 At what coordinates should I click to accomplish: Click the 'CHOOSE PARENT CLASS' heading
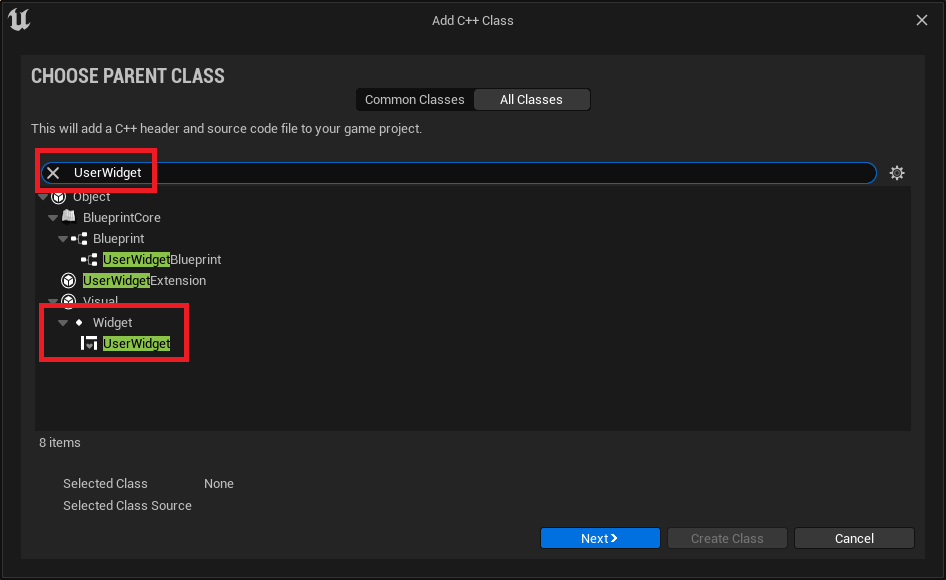pos(128,76)
